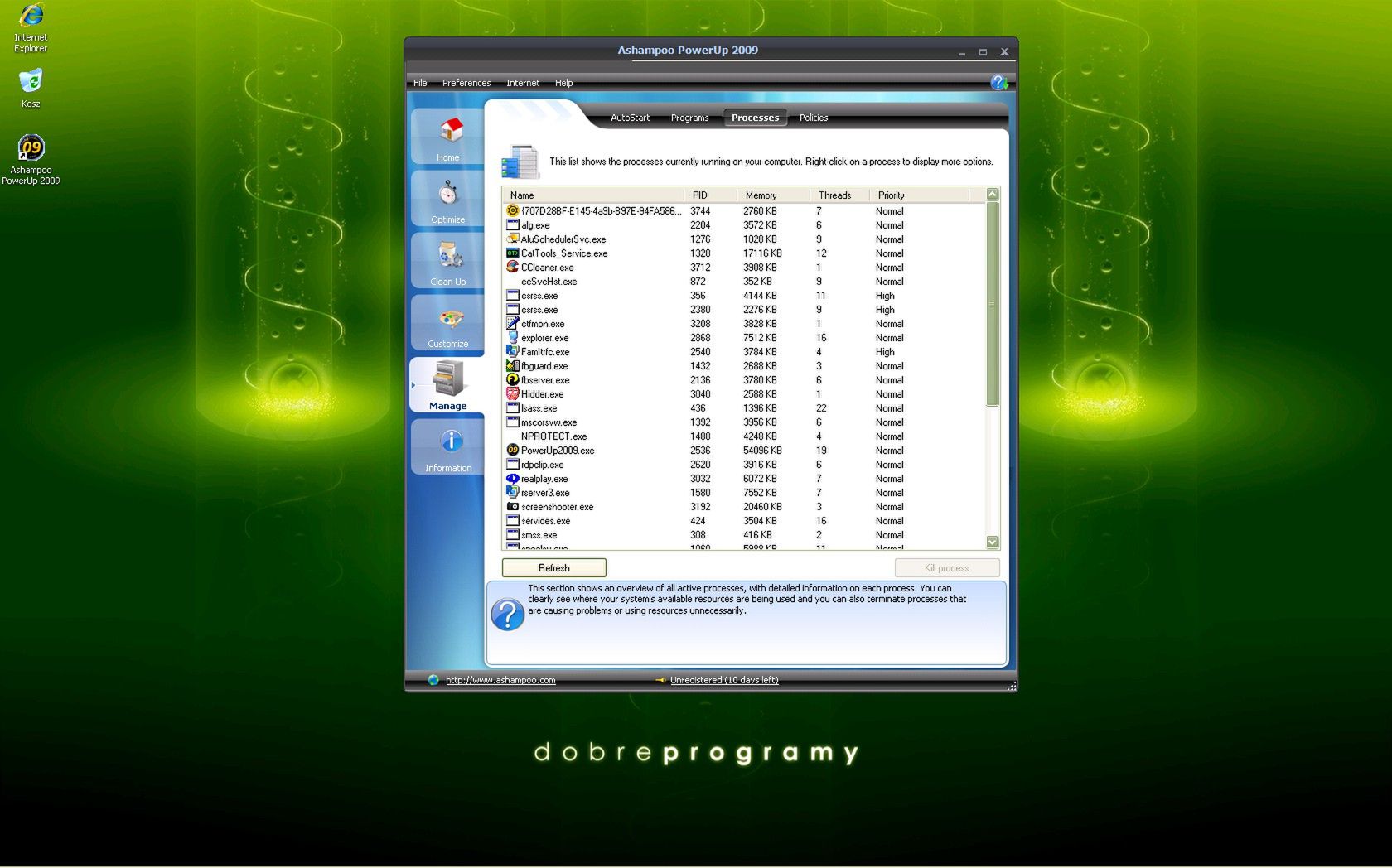Click the Refresh button
The height and width of the screenshot is (868, 1392).
[554, 567]
